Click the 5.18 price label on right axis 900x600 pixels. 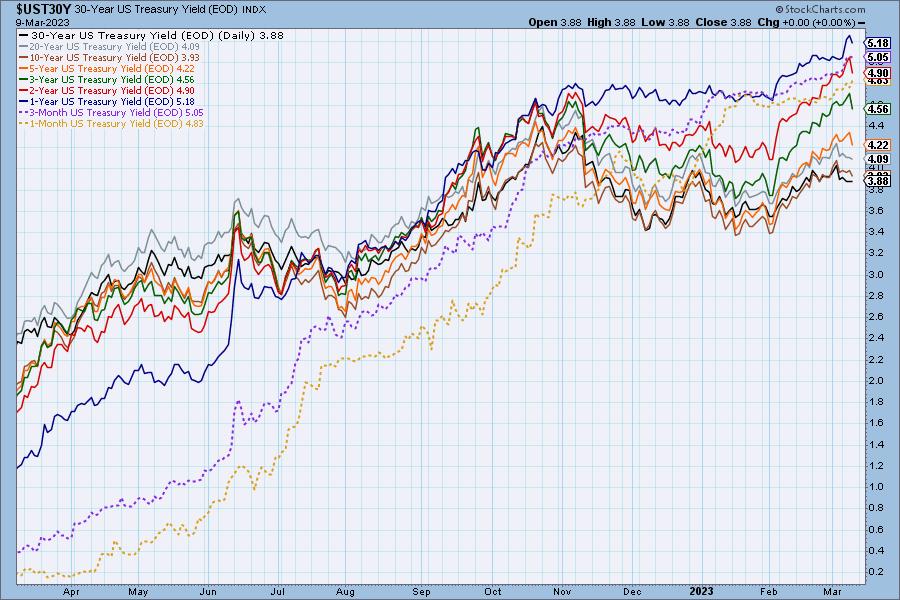878,44
